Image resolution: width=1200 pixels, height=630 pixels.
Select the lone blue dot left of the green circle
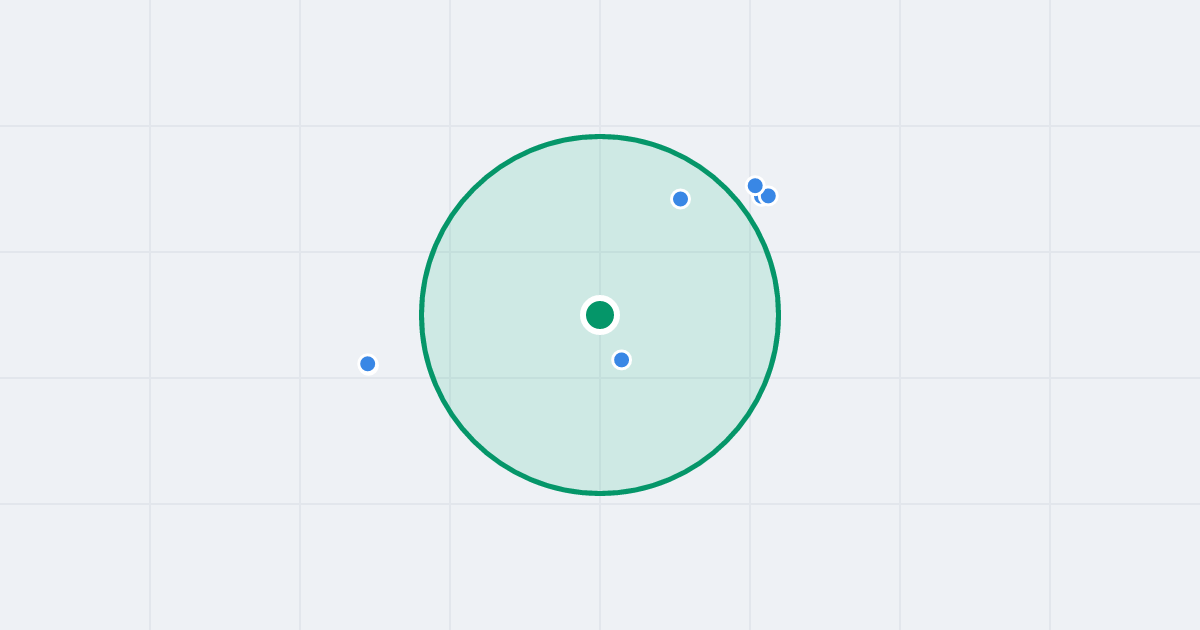pyautogui.click(x=368, y=364)
